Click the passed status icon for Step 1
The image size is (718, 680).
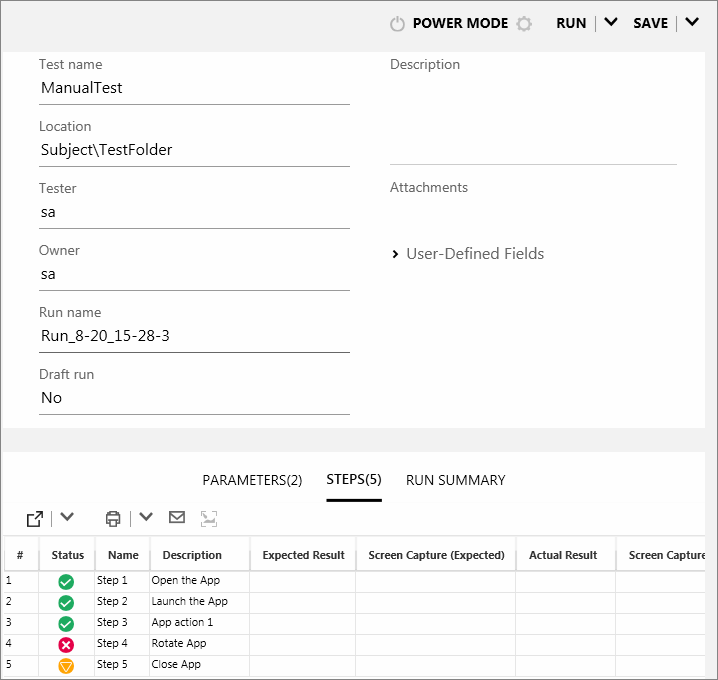point(66,581)
